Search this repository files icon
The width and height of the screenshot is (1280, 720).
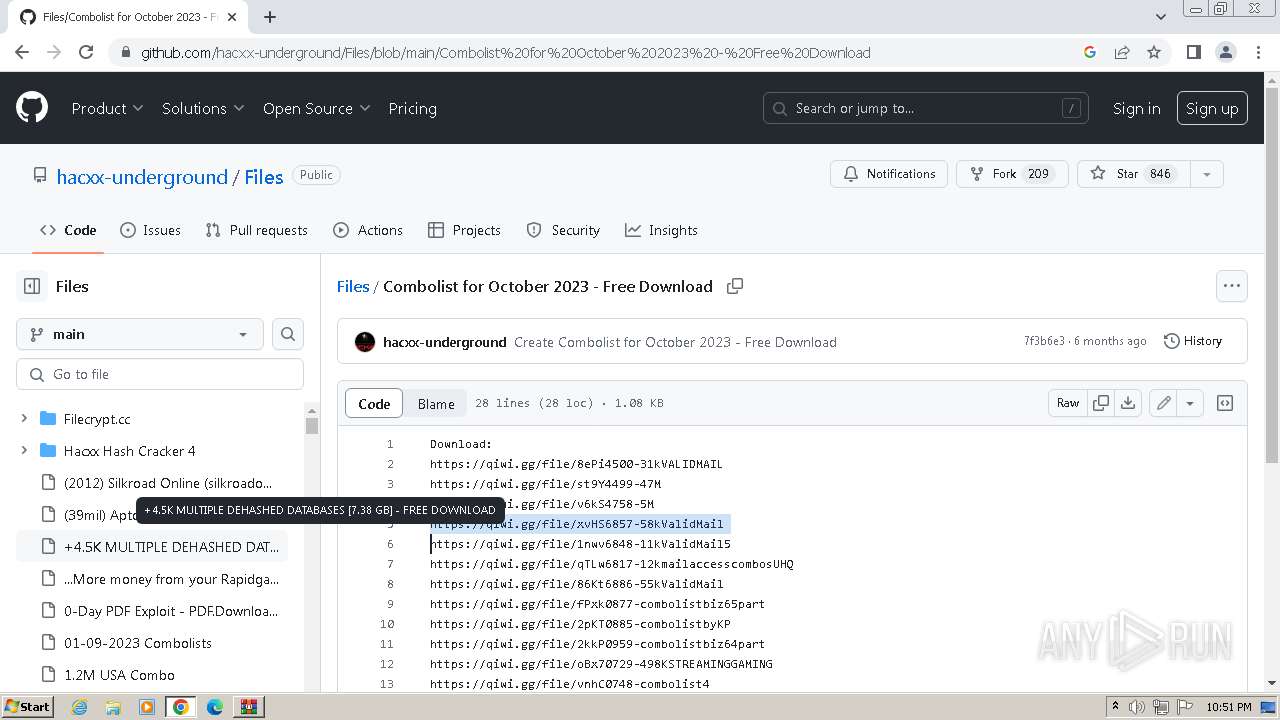click(288, 334)
